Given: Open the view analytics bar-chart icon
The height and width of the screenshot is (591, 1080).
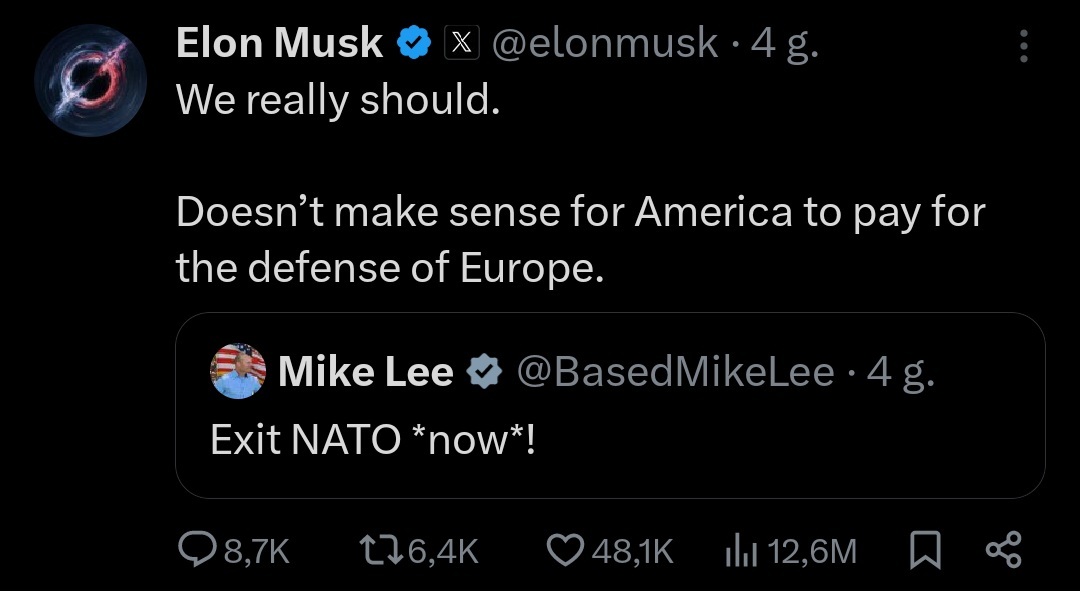Looking at the screenshot, I should (x=738, y=549).
